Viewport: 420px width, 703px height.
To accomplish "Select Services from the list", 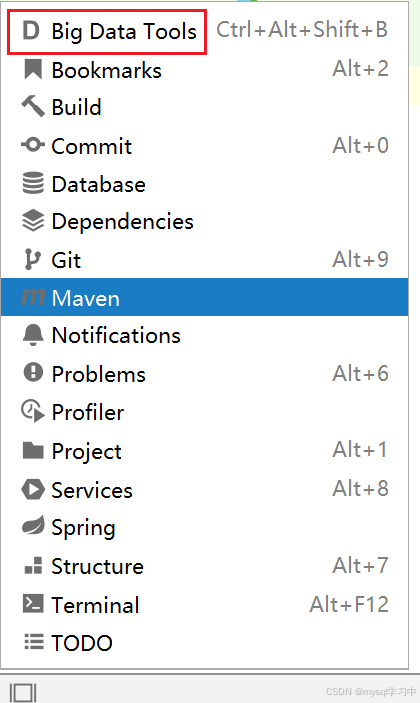I will point(204,489).
